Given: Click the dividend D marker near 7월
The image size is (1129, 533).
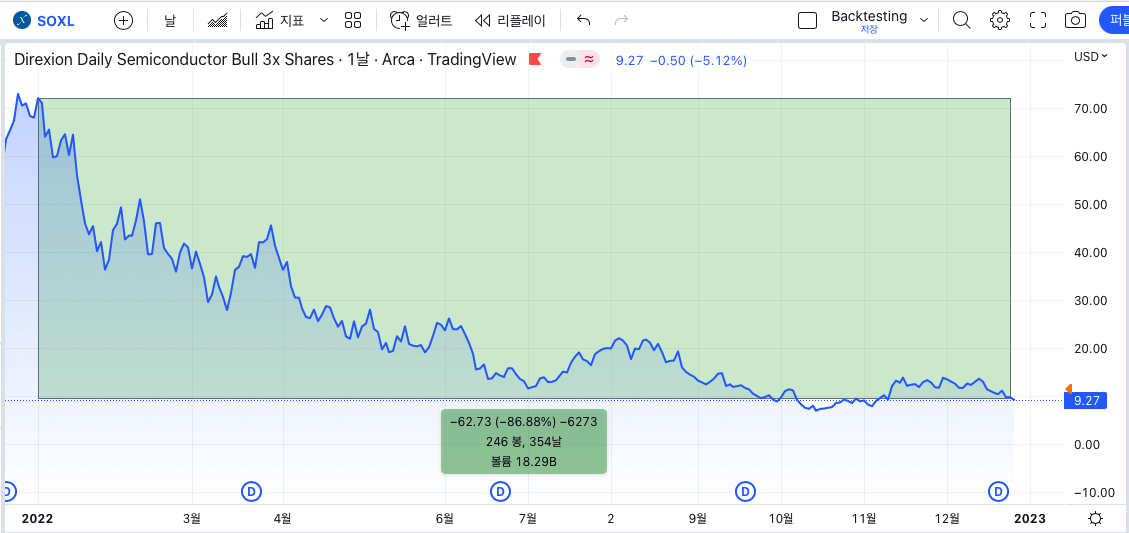Looking at the screenshot, I should (500, 492).
